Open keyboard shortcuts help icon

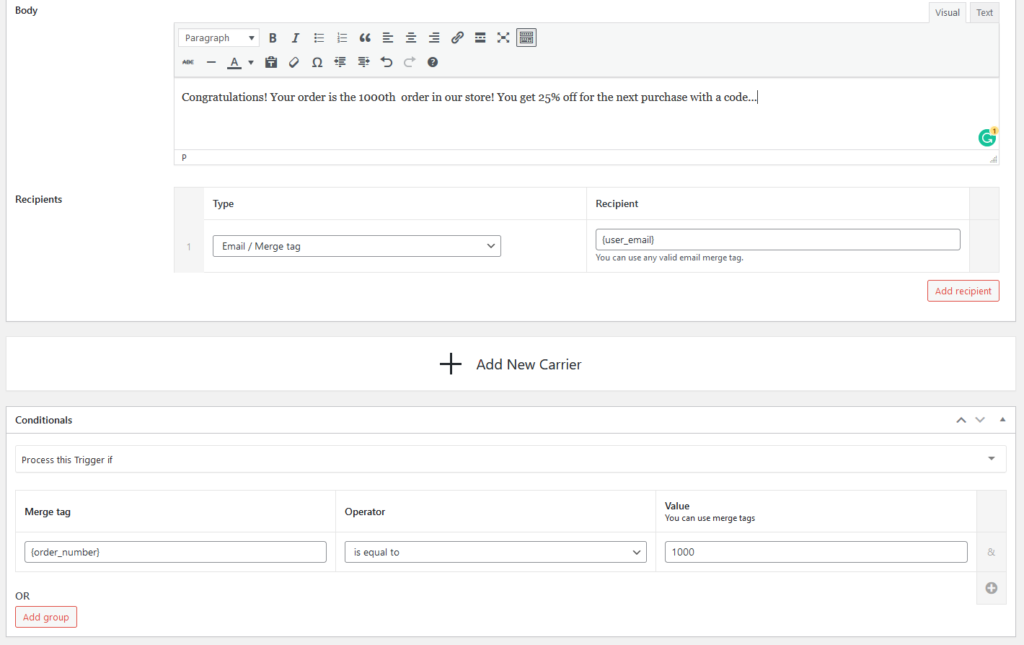point(433,62)
